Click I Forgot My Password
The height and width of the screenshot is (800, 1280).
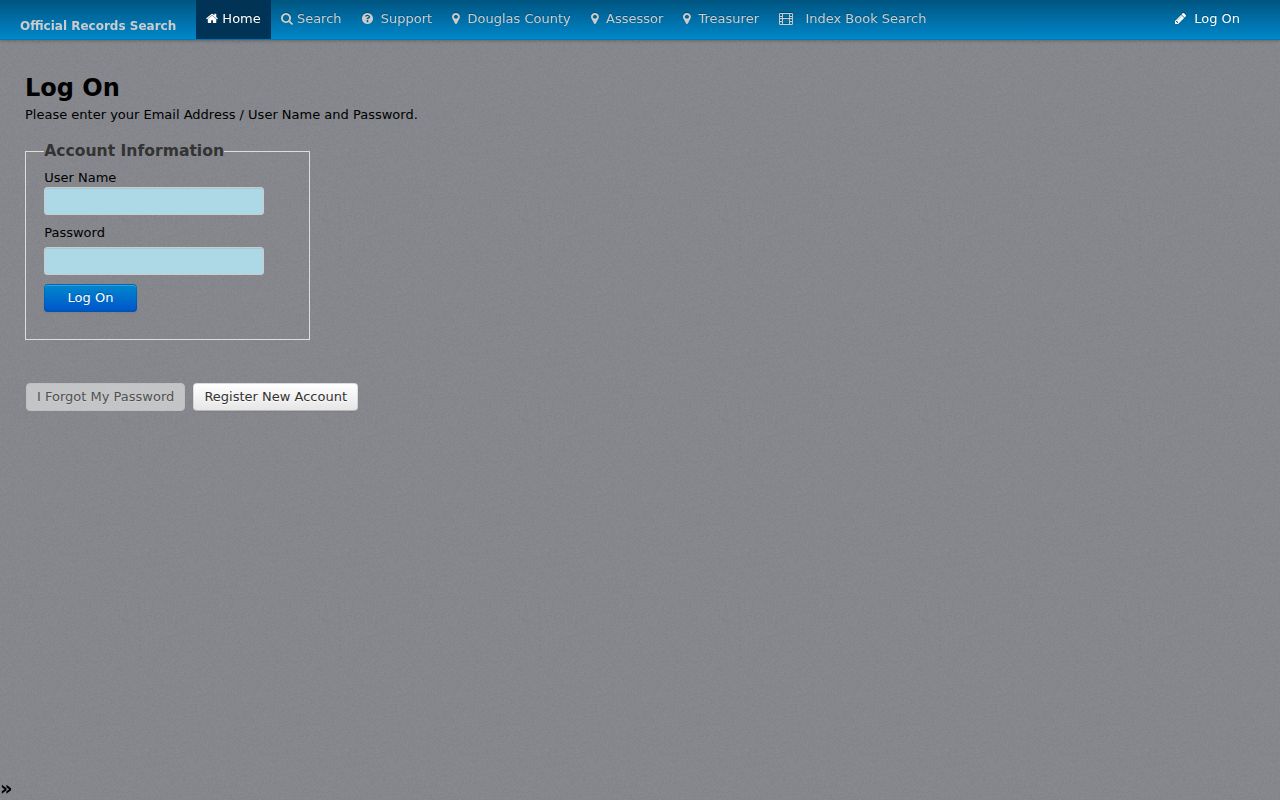click(x=105, y=397)
